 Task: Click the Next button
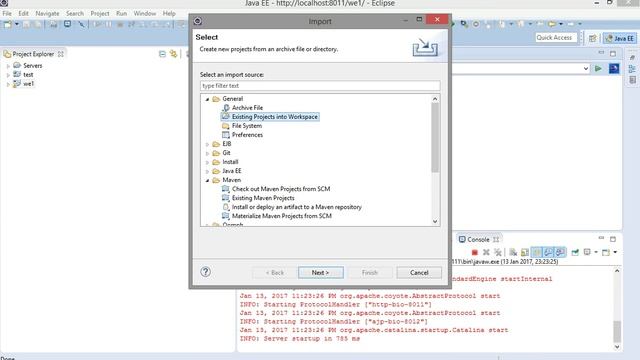[x=320, y=272]
